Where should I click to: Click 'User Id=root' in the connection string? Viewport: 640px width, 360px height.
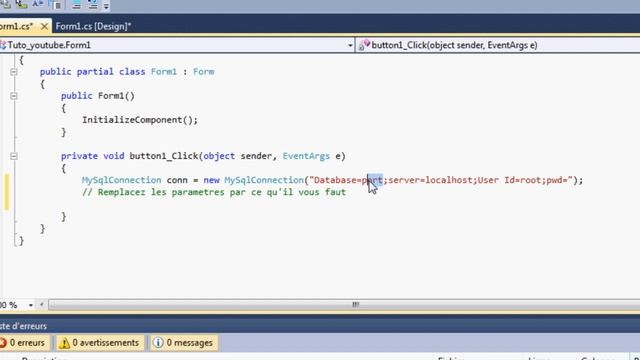[509, 180]
